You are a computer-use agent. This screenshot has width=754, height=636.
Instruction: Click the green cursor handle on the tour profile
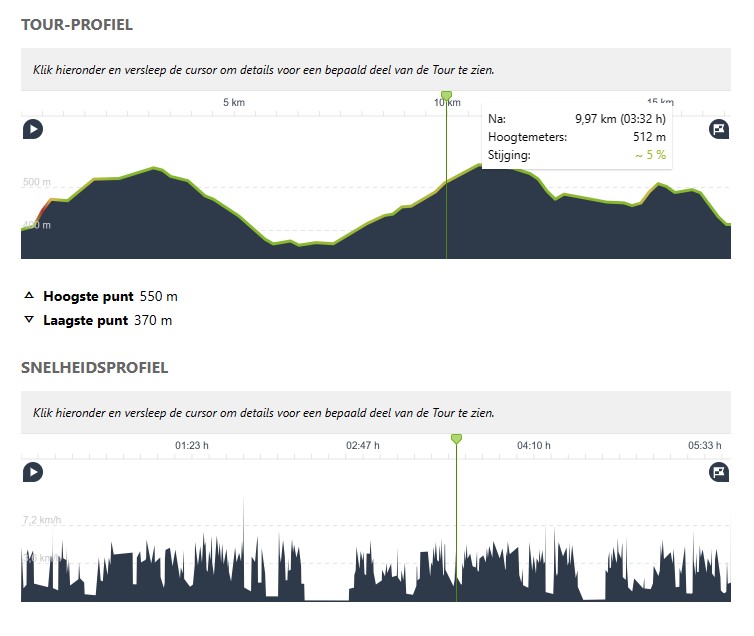pyautogui.click(x=446, y=96)
